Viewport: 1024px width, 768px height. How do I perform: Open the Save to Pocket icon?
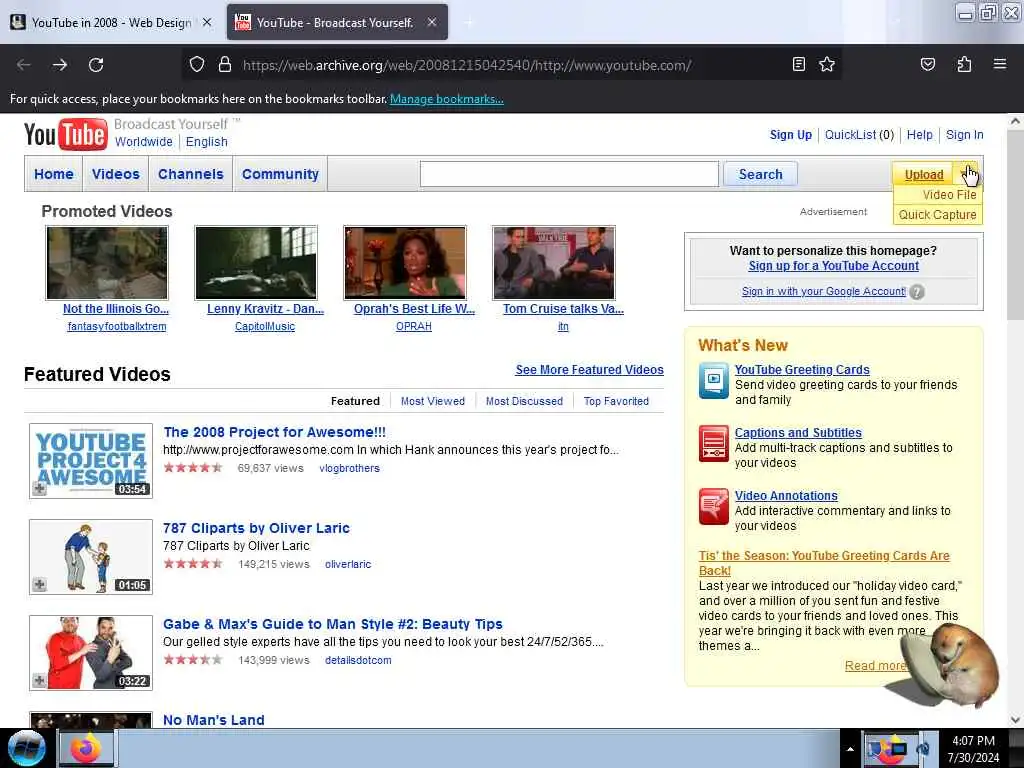[927, 64]
